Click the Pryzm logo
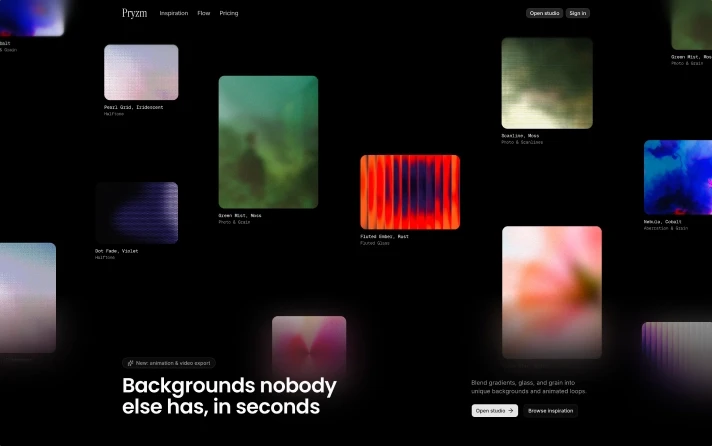712x446 pixels. [x=134, y=13]
